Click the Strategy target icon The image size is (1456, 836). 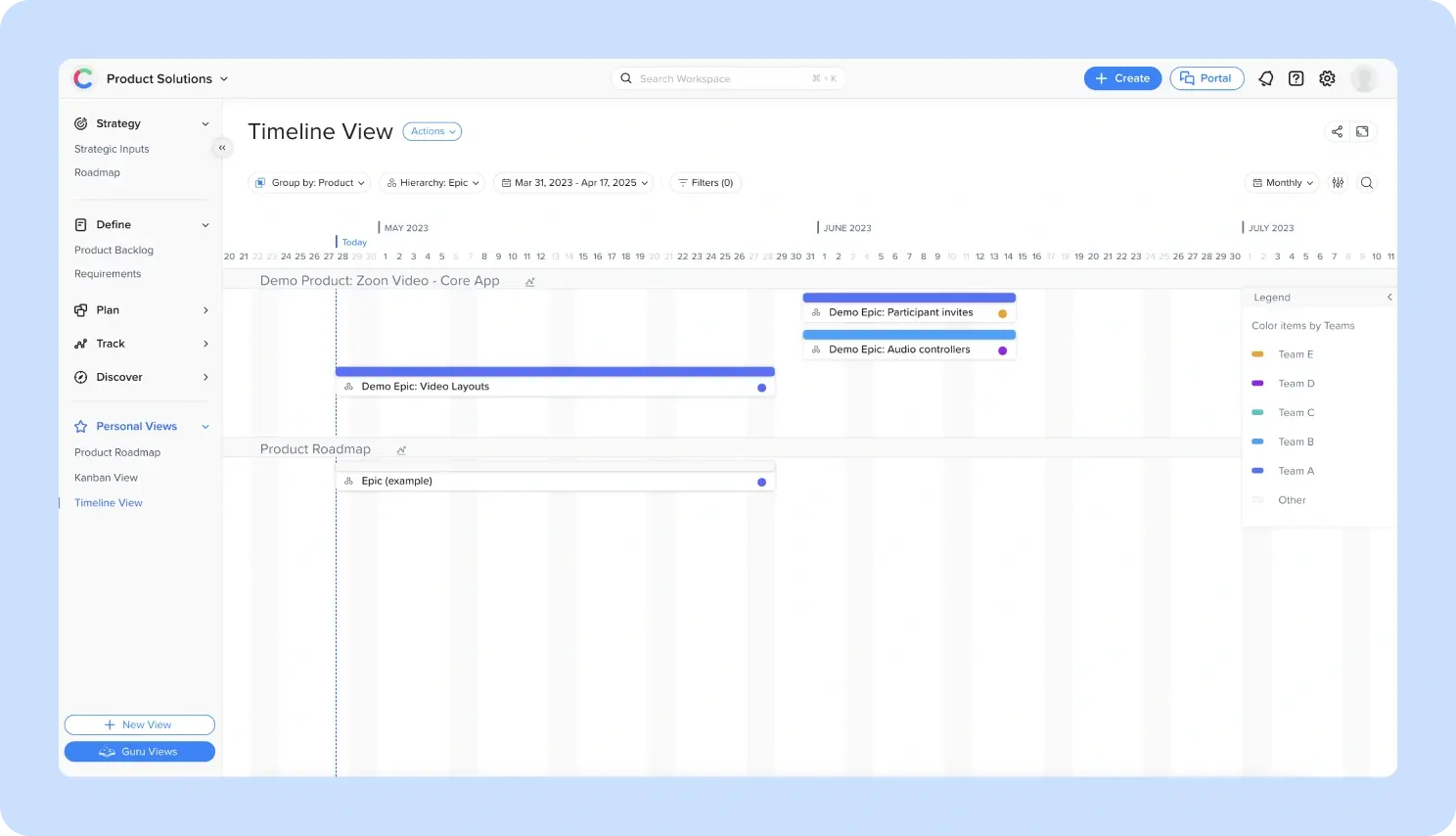[81, 123]
